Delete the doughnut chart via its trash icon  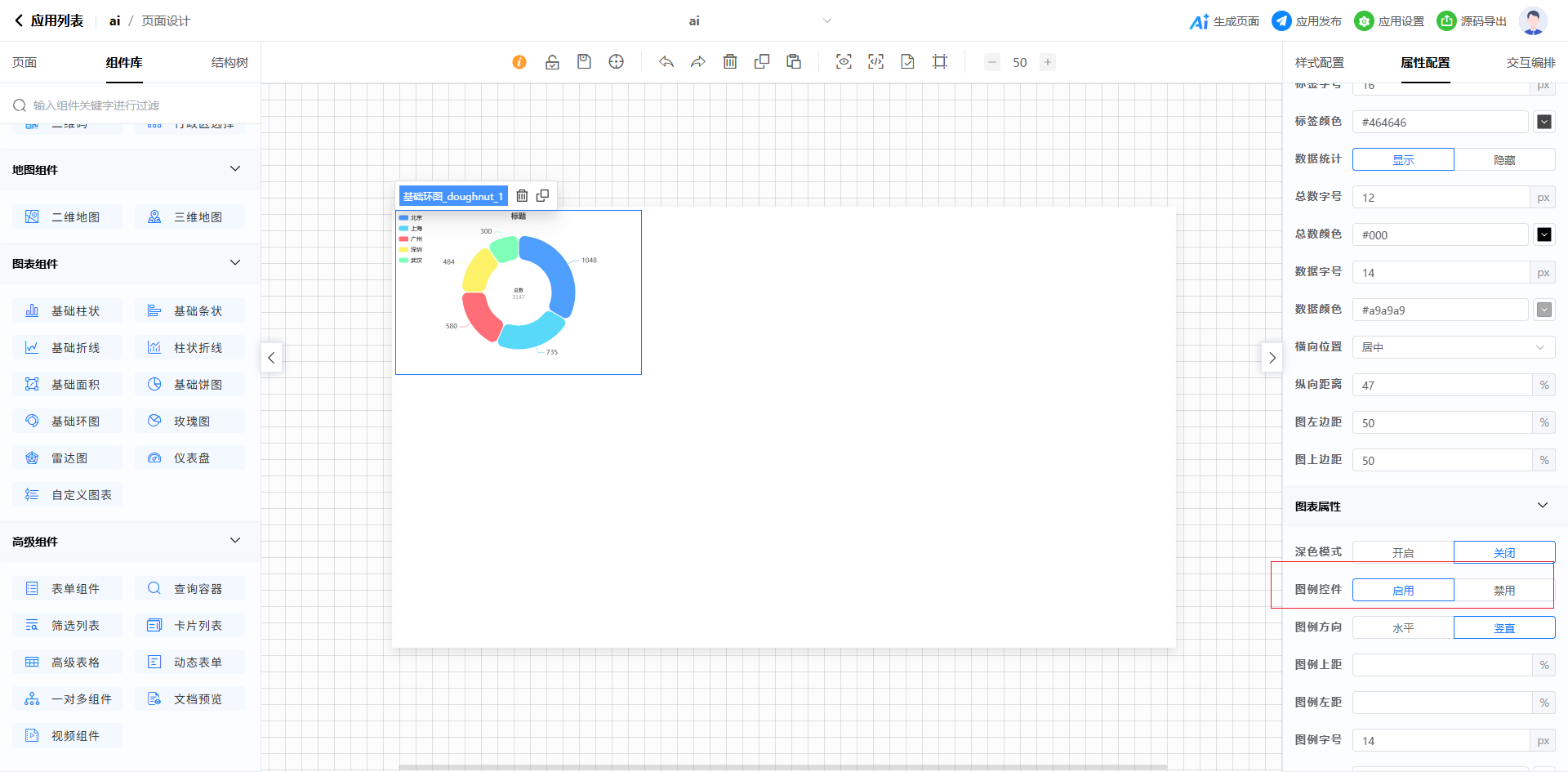pyautogui.click(x=522, y=196)
